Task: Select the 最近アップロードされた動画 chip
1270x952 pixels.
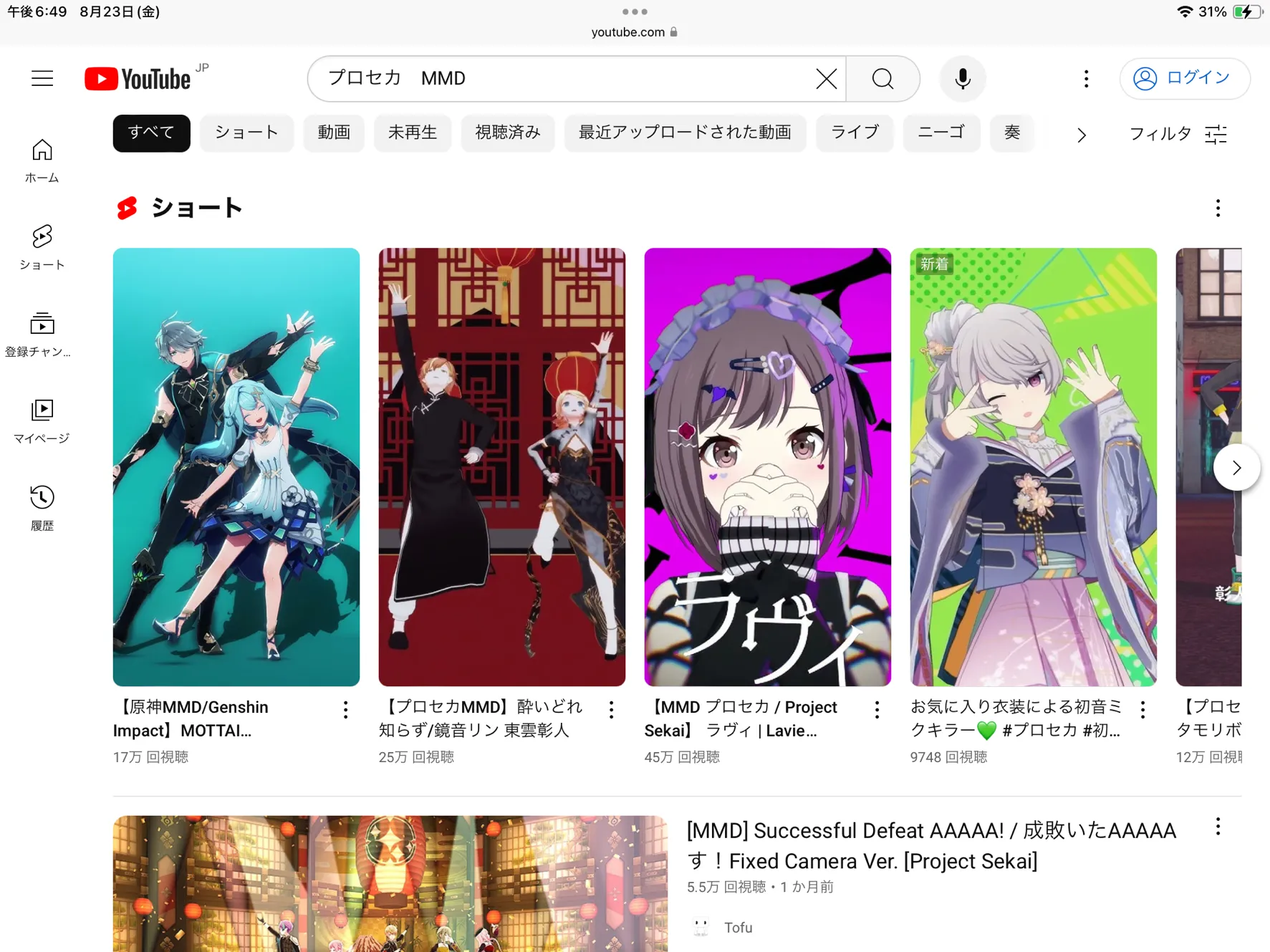Action: tap(685, 133)
